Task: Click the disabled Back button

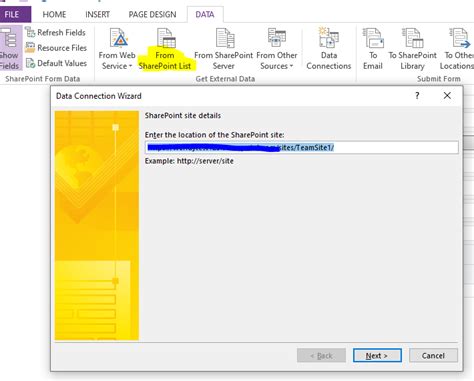Action: point(321,356)
